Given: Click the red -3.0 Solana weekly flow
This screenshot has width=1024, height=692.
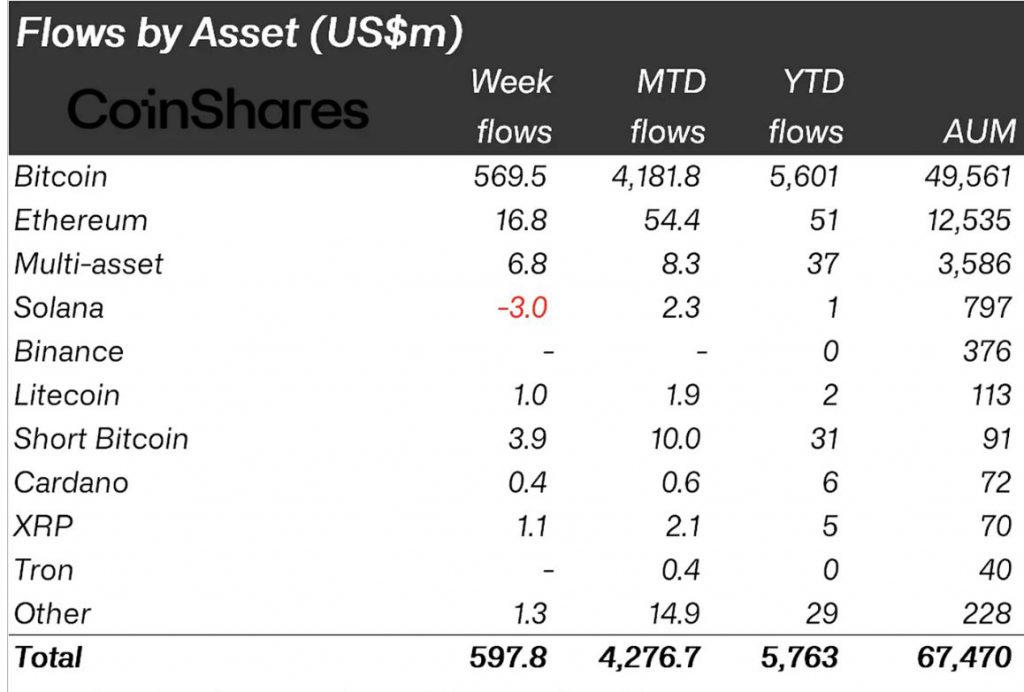Looking at the screenshot, I should (522, 307).
